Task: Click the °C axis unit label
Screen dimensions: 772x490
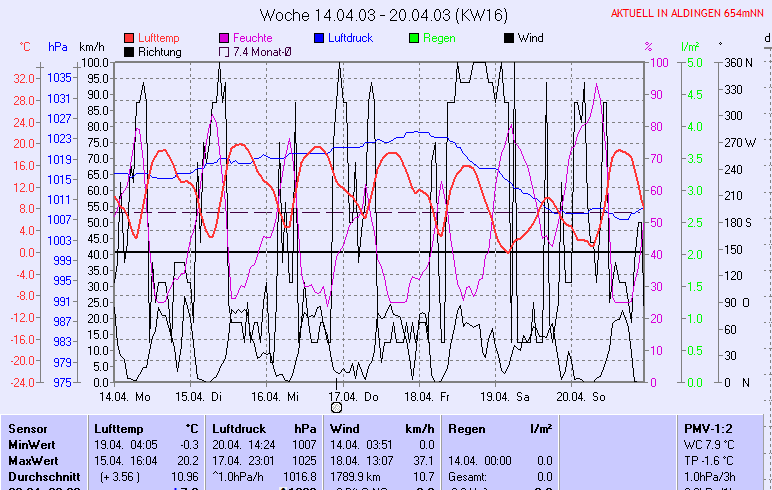Action: coord(26,47)
